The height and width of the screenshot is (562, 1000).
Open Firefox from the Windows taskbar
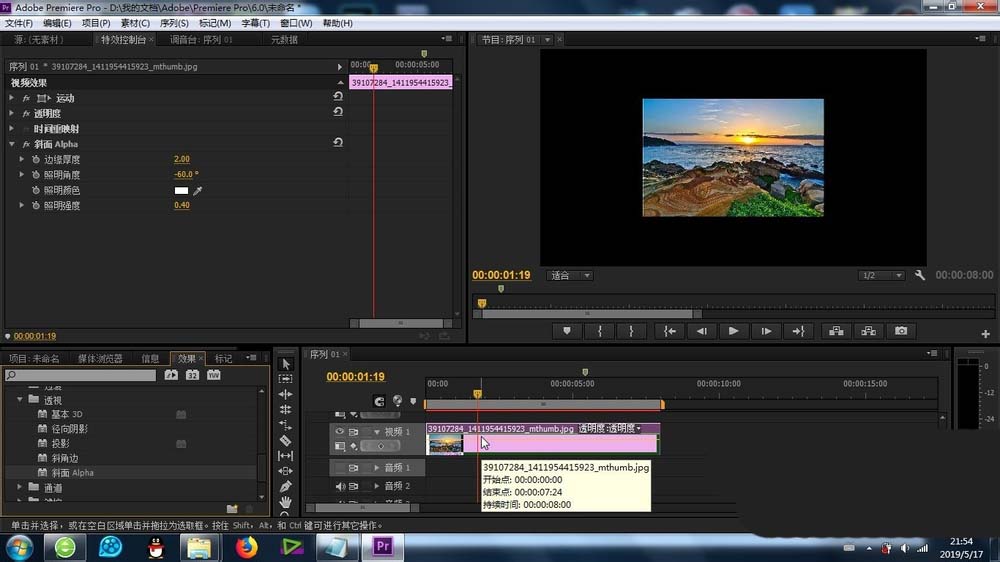click(x=246, y=547)
